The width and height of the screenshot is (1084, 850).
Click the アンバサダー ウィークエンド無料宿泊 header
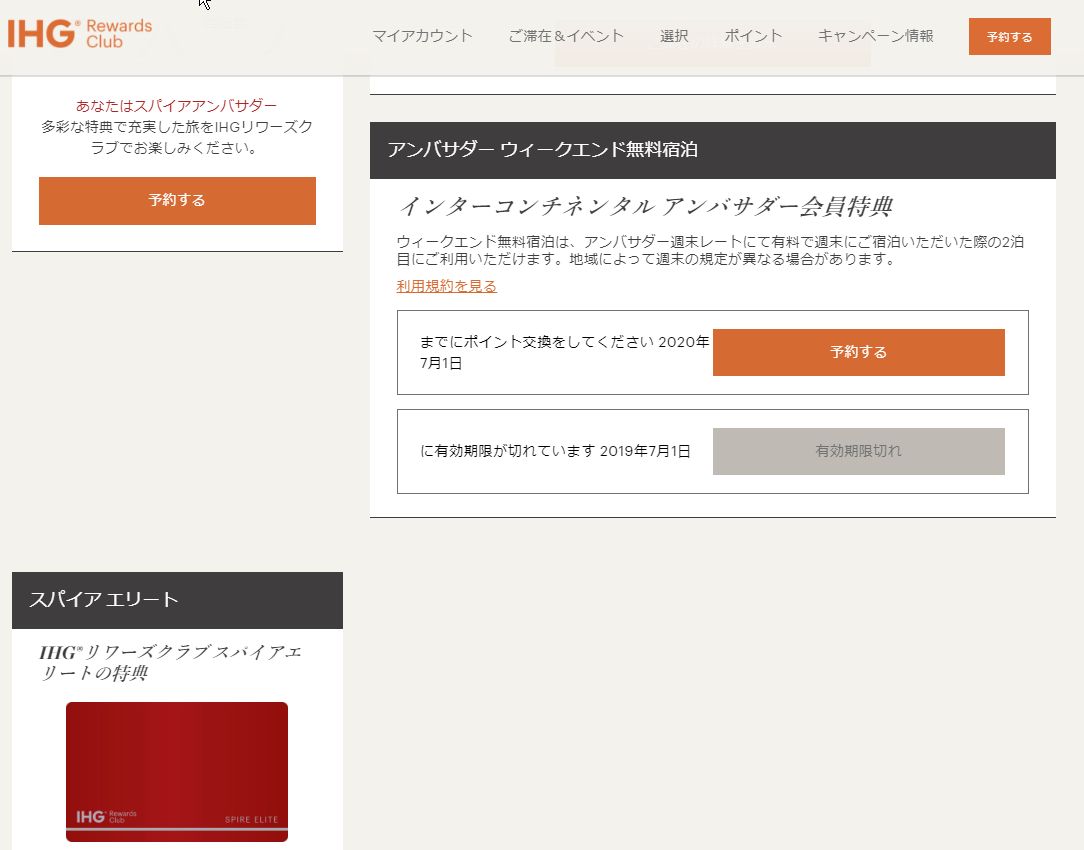(x=713, y=150)
